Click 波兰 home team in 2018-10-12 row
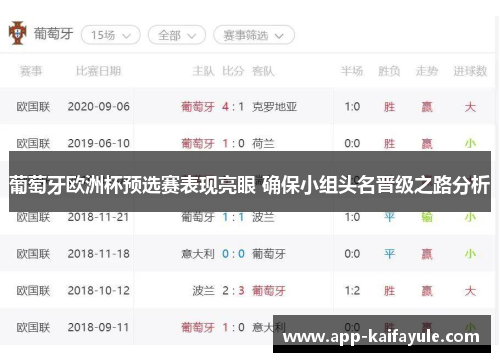This screenshot has height=362, width=500. (x=203, y=291)
